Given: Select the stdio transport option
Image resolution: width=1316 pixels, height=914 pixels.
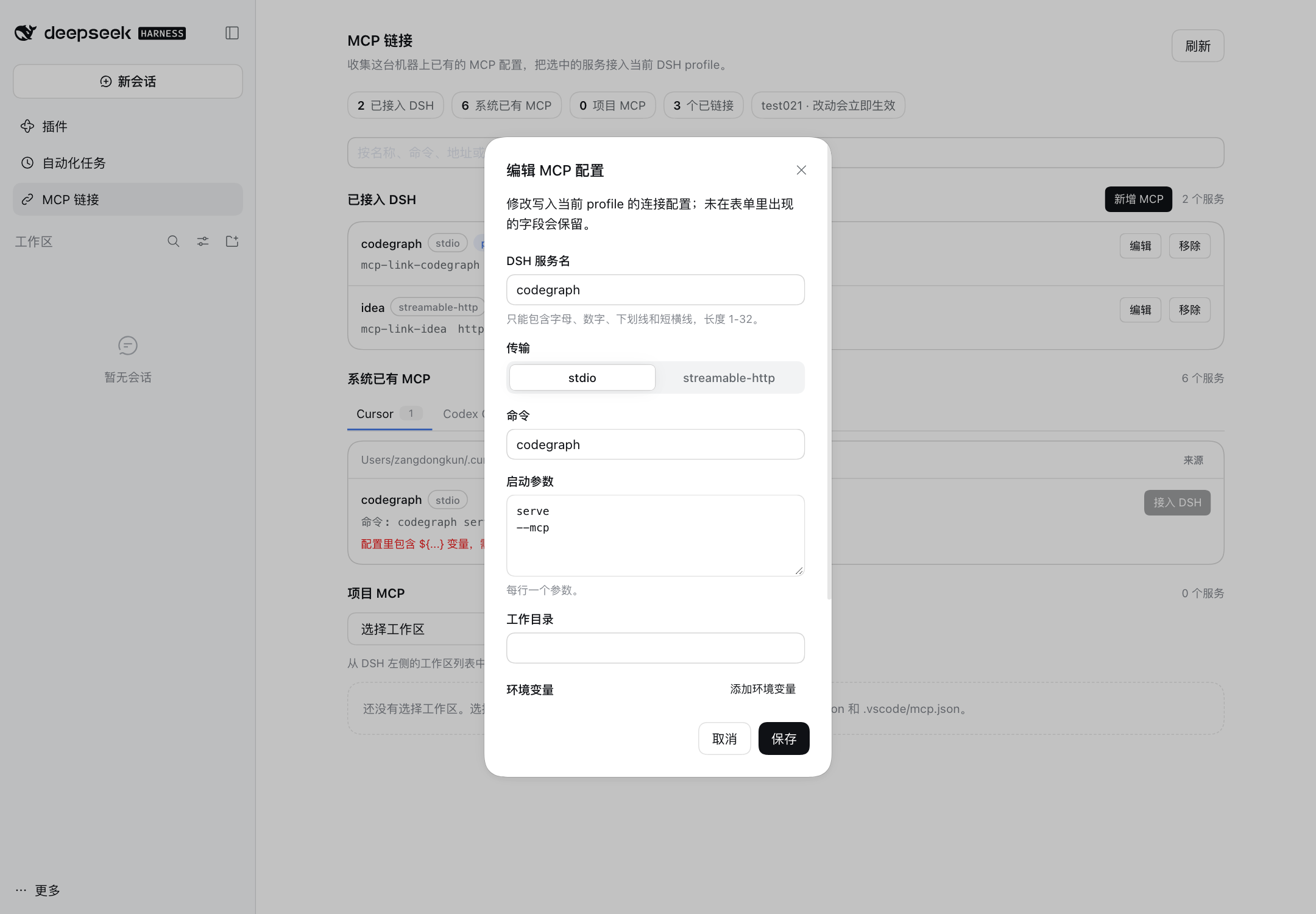Looking at the screenshot, I should pos(582,377).
